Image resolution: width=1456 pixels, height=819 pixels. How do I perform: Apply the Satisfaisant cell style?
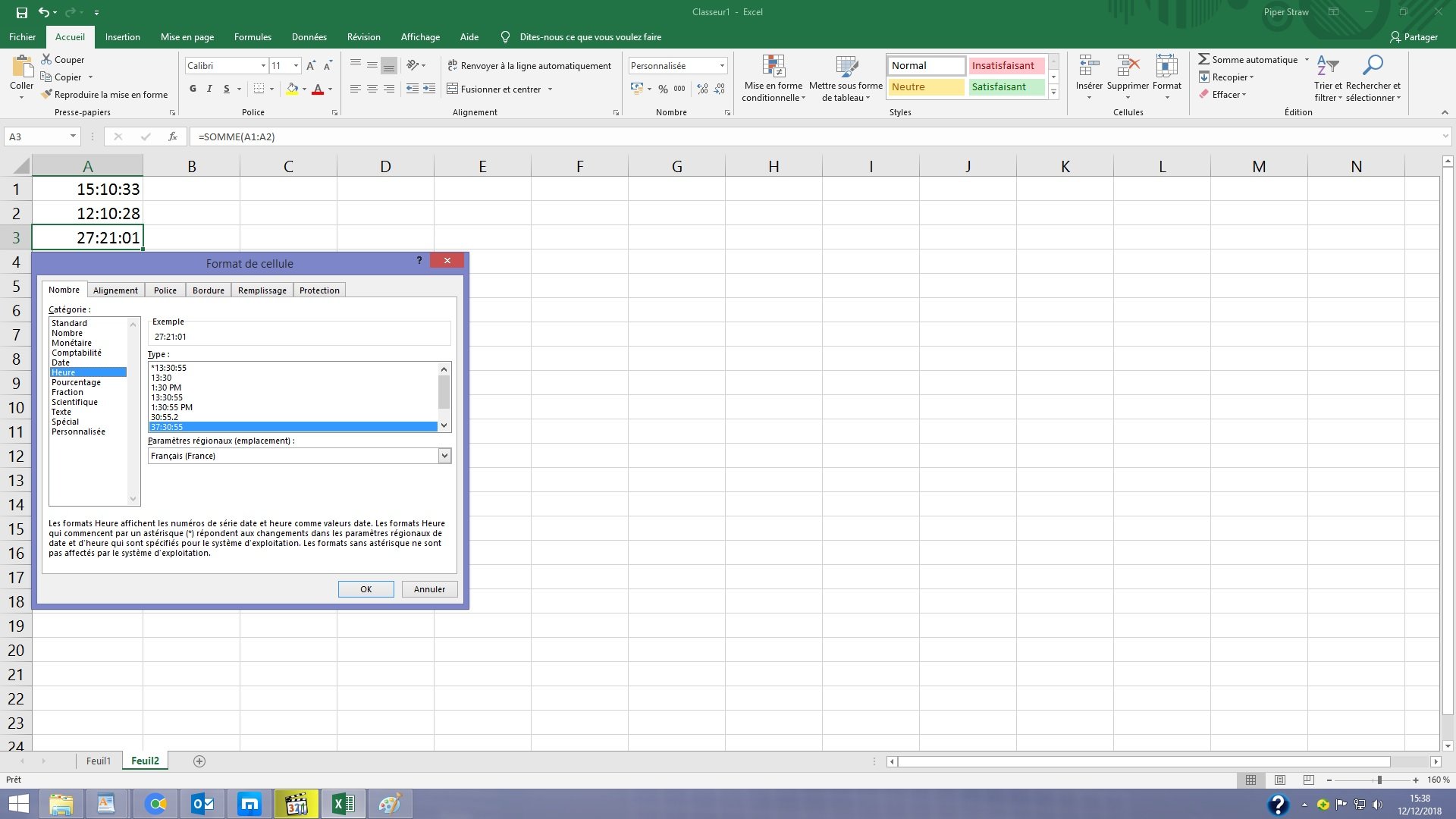(x=1006, y=87)
